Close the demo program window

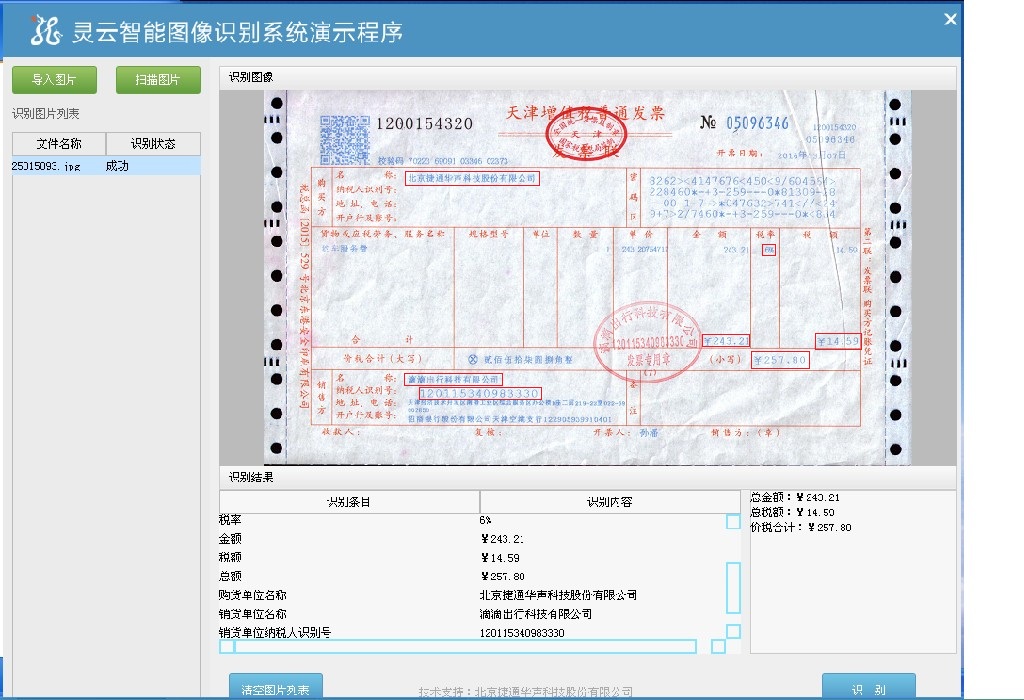coord(950,18)
